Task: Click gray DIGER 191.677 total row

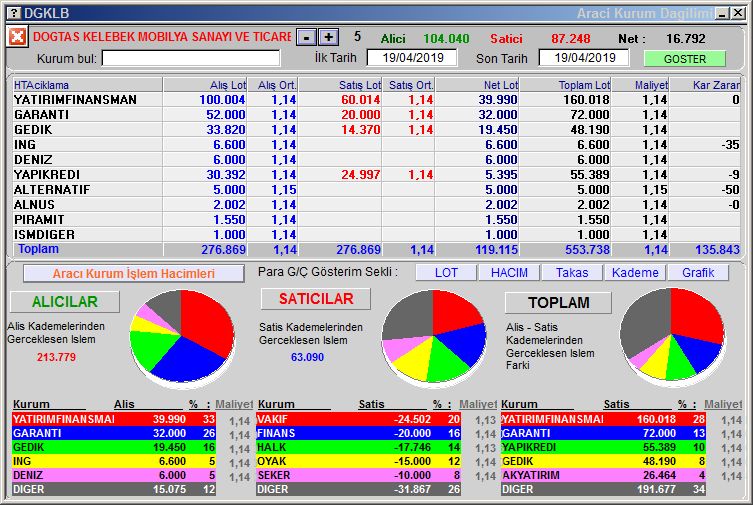Action: [603, 489]
